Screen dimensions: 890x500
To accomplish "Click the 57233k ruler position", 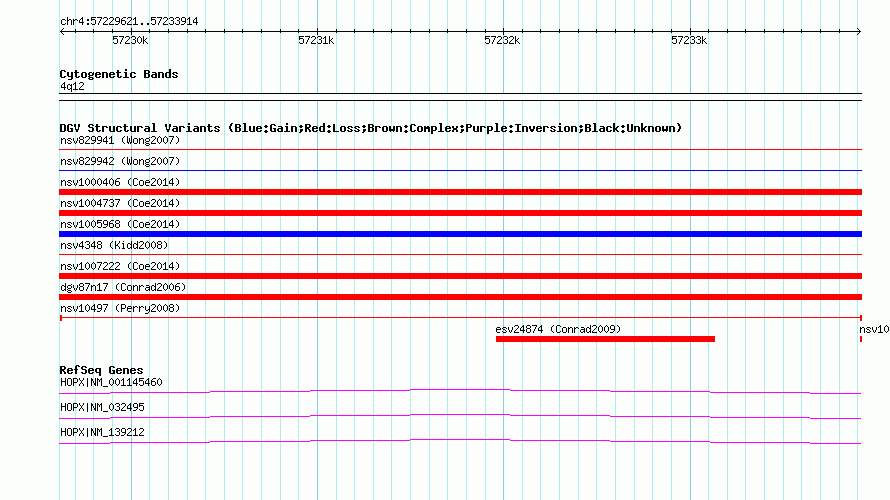I will pos(689,40).
